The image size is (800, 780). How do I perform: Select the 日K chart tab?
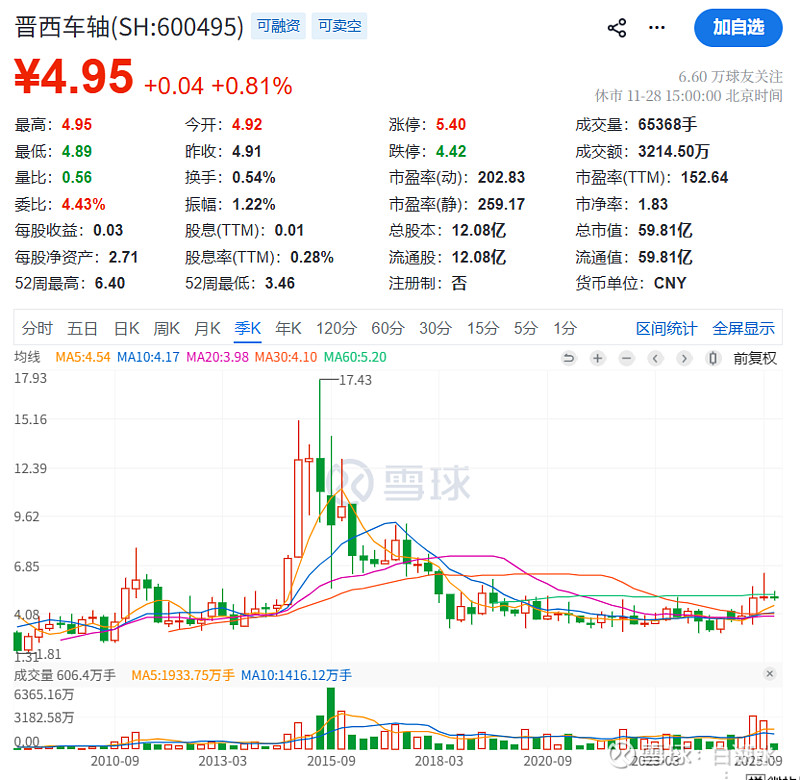pos(126,328)
